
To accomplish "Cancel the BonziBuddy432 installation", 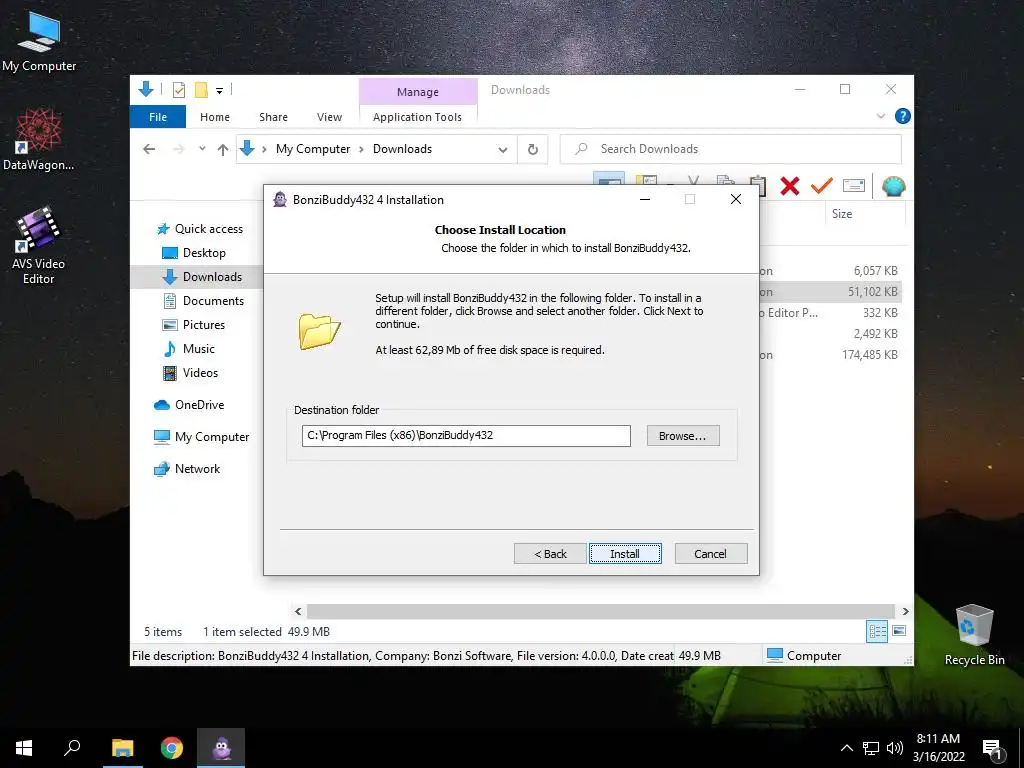I will click(711, 554).
